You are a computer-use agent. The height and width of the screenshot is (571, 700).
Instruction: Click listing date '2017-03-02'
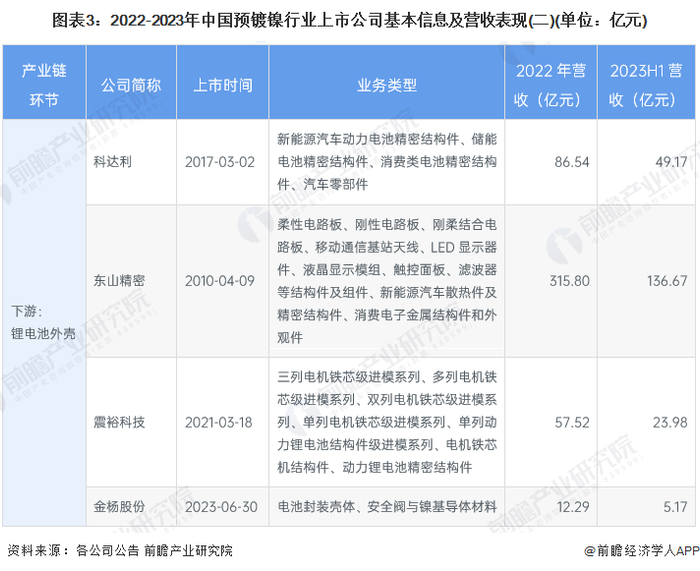pos(220,162)
